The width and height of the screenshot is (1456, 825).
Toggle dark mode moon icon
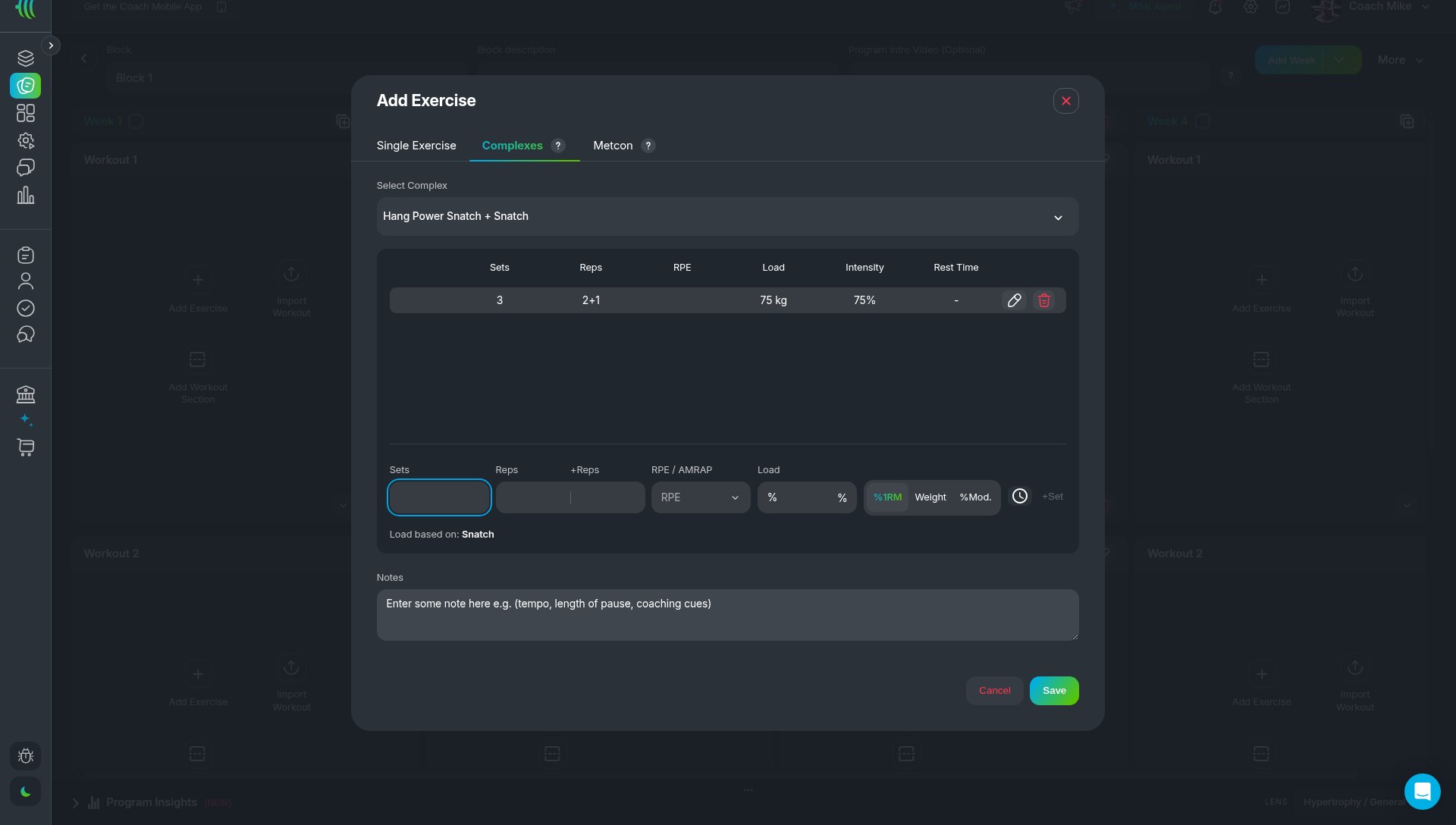point(26,792)
